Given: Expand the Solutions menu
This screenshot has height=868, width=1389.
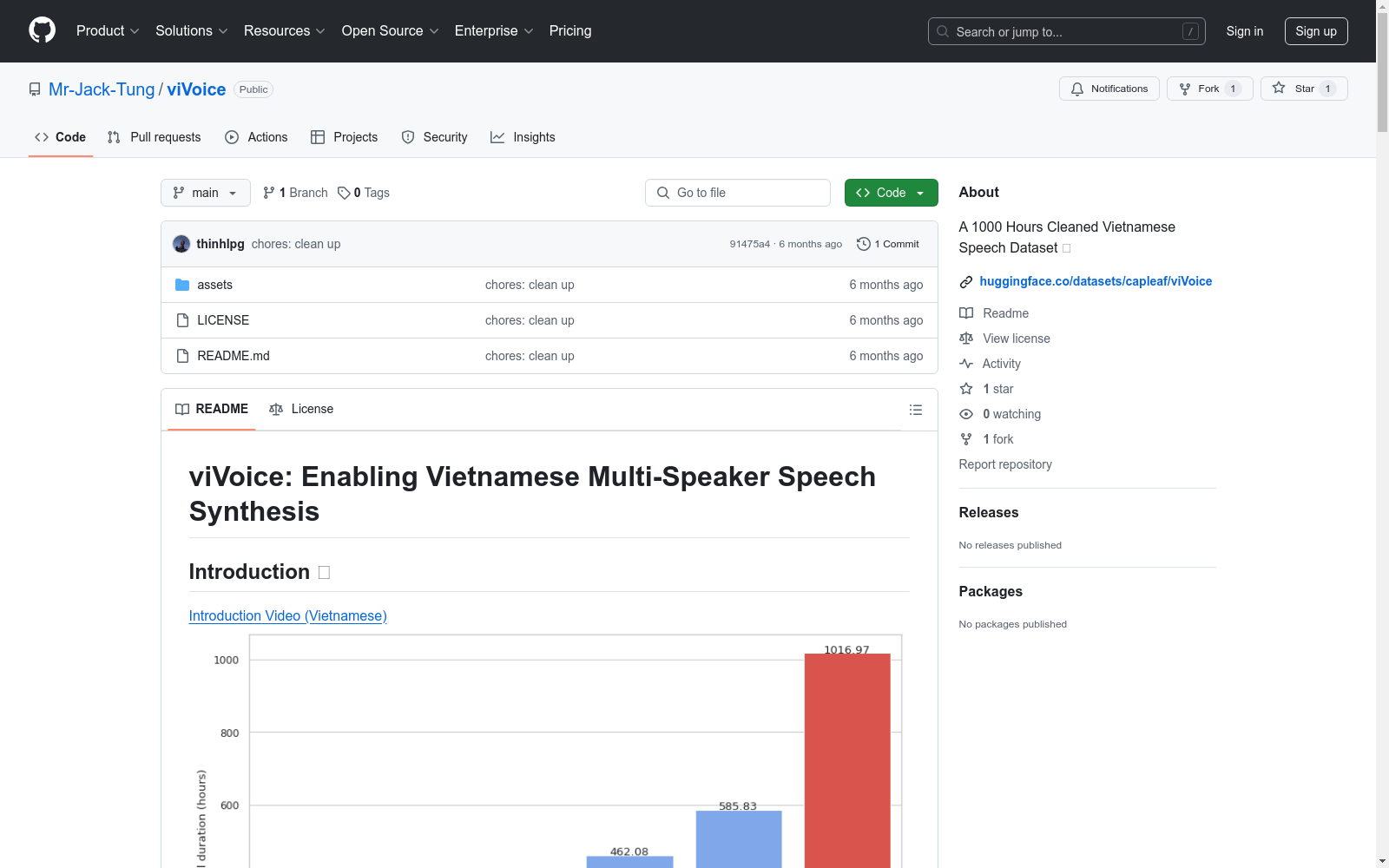Looking at the screenshot, I should tap(192, 31).
